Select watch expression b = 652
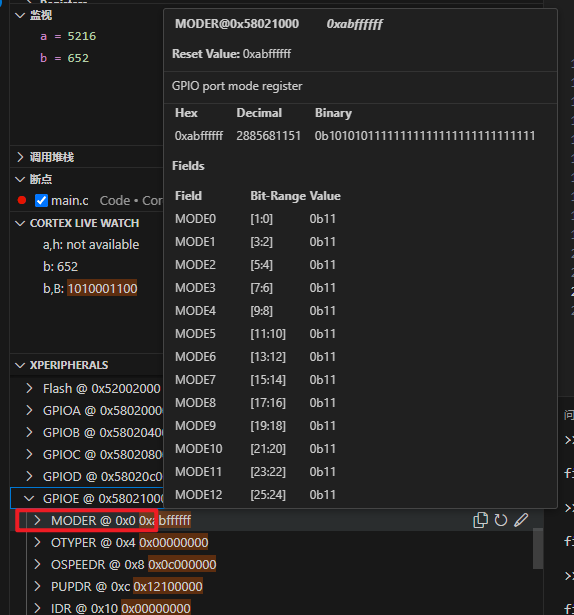This screenshot has width=574, height=615. [x=64, y=58]
